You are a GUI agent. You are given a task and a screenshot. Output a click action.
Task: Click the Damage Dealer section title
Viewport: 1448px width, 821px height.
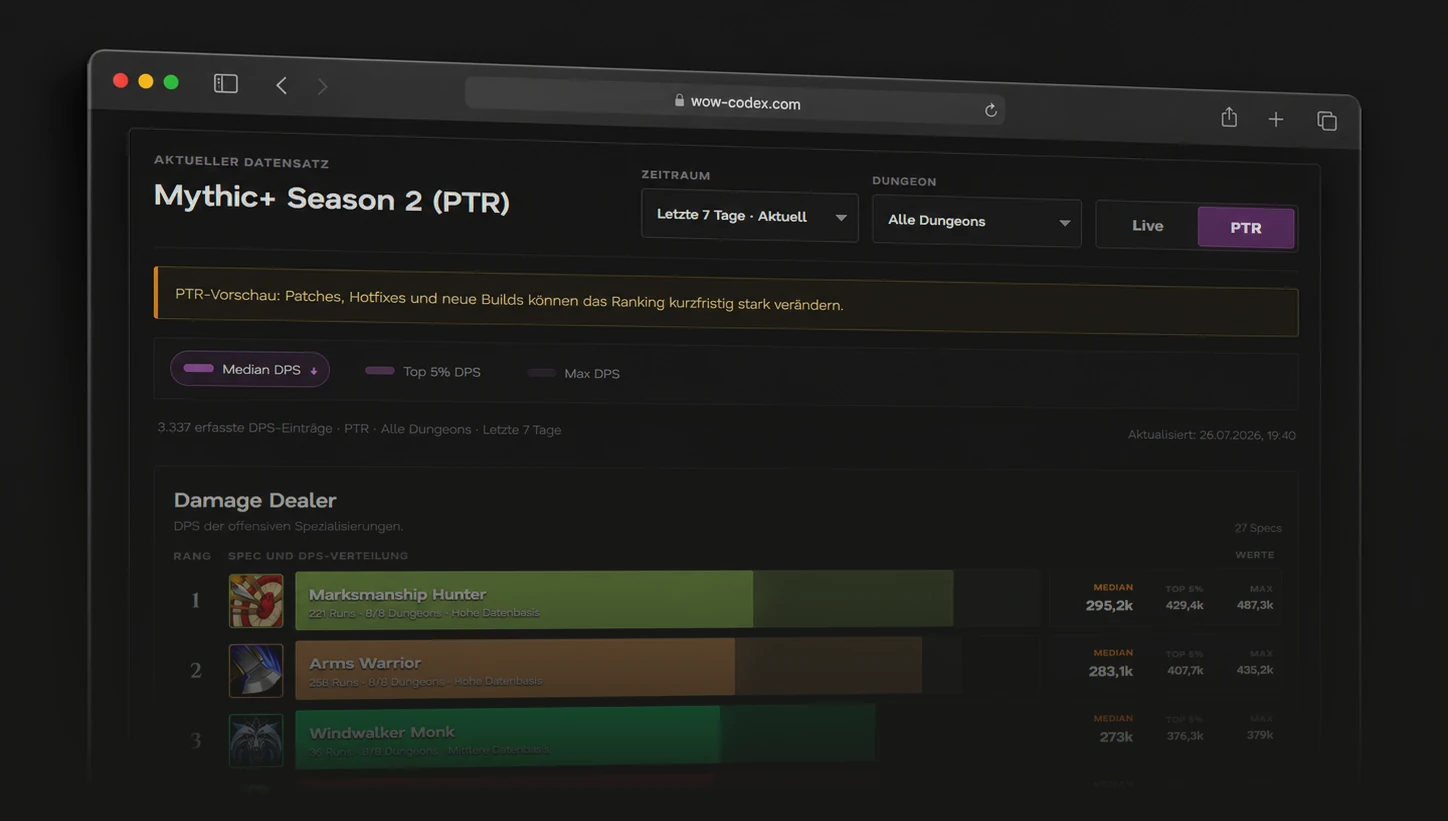(x=255, y=500)
